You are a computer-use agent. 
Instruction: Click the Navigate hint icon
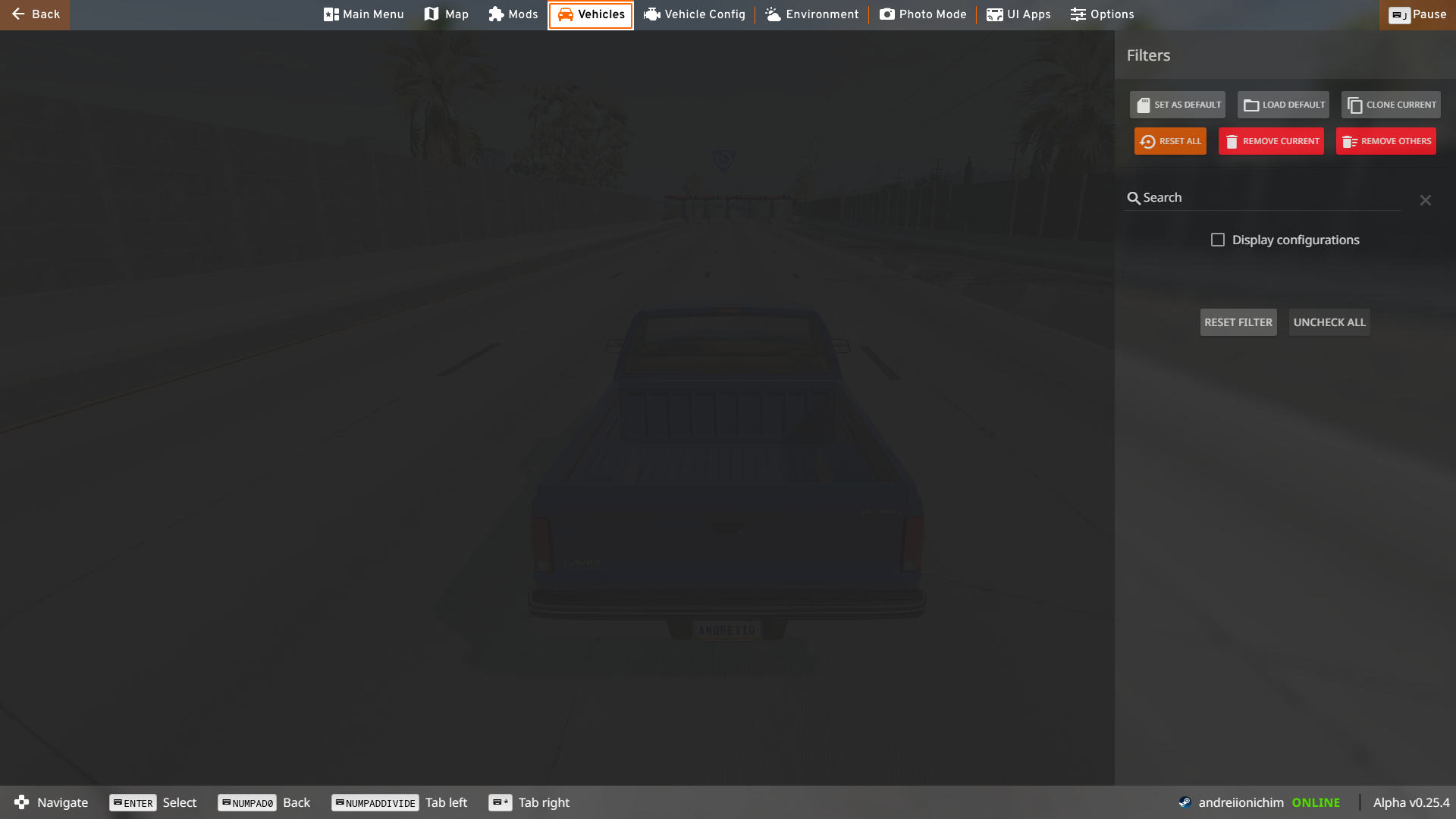point(22,802)
